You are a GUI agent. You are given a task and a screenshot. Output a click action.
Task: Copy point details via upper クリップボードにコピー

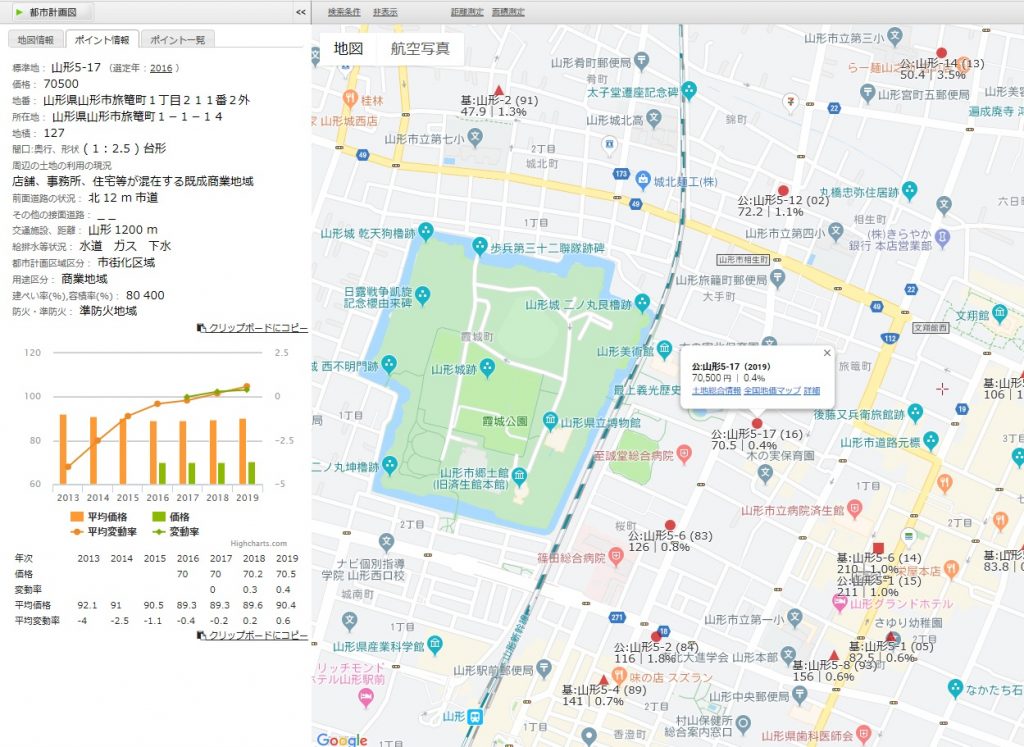tap(253, 328)
